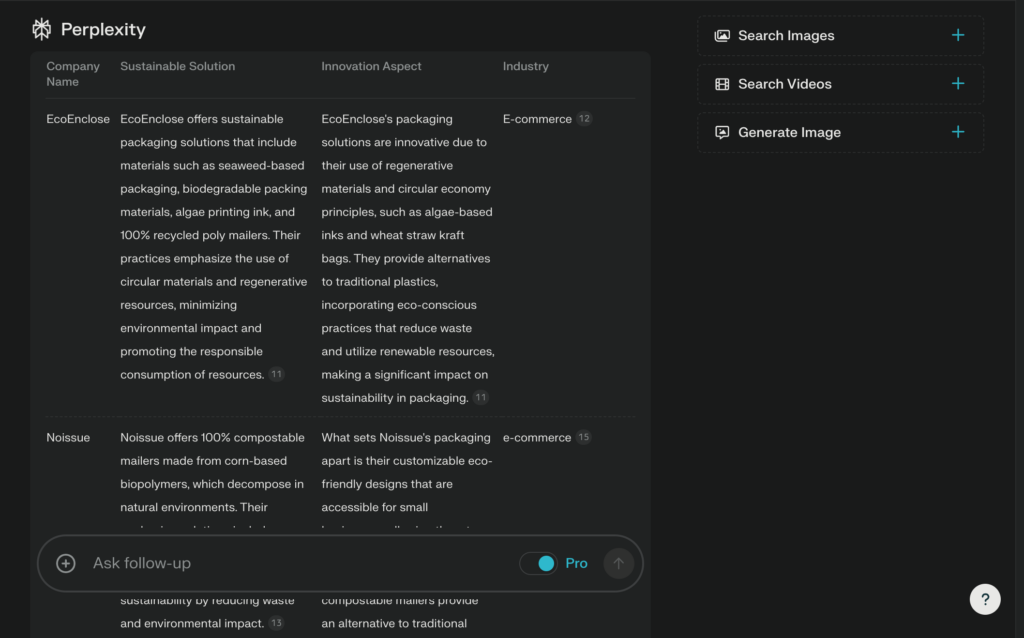Open citation 15 beside Noissue's e-commerce
Image resolution: width=1024 pixels, height=638 pixels.
[x=583, y=438]
